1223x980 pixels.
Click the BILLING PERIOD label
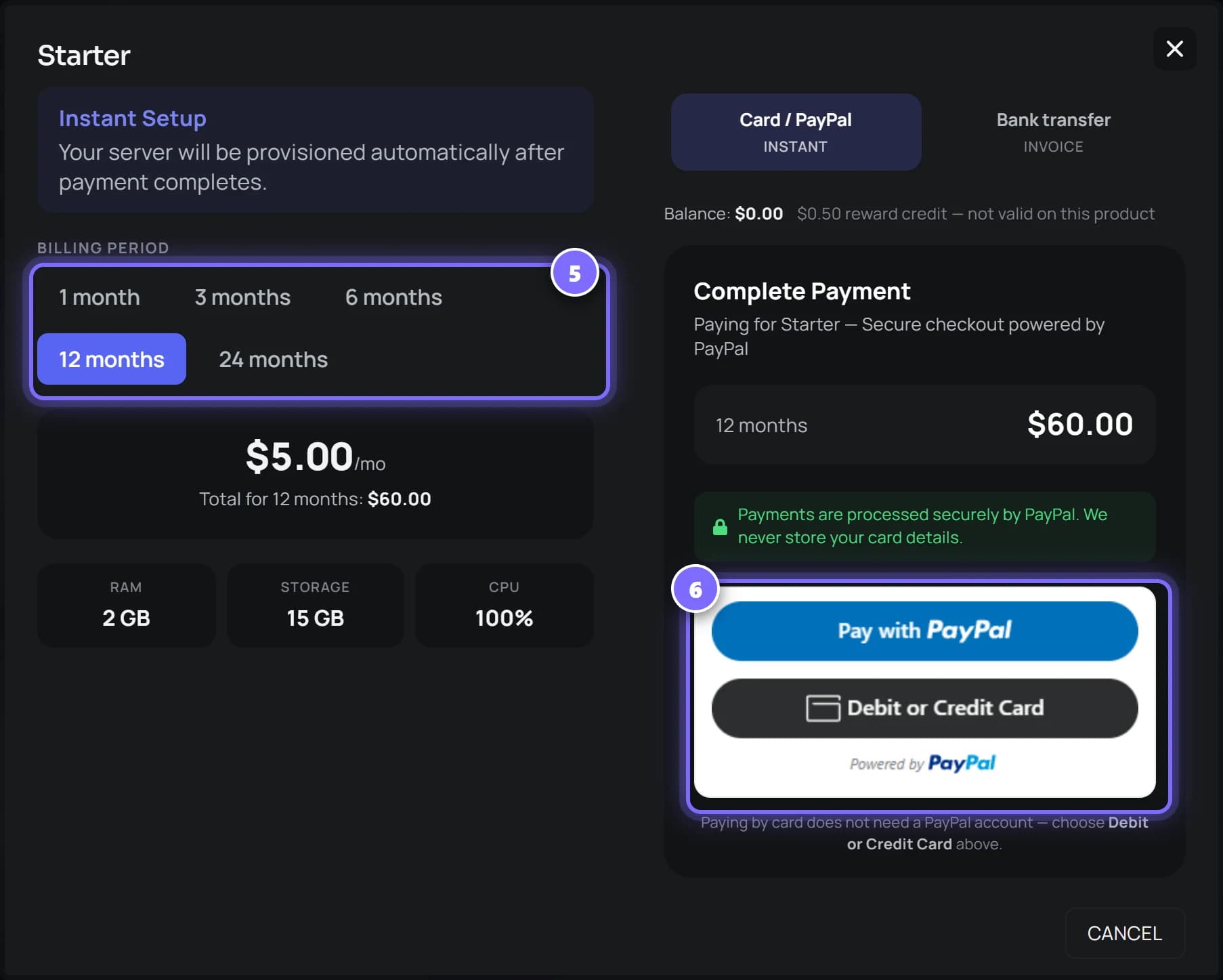coord(103,248)
